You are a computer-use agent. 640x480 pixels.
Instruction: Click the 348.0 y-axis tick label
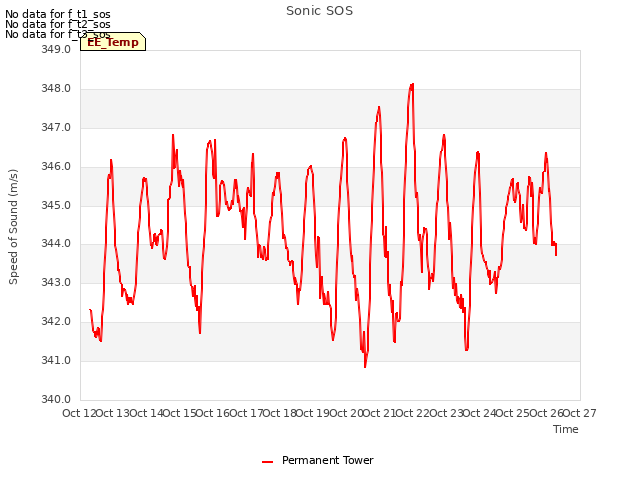click(56, 89)
